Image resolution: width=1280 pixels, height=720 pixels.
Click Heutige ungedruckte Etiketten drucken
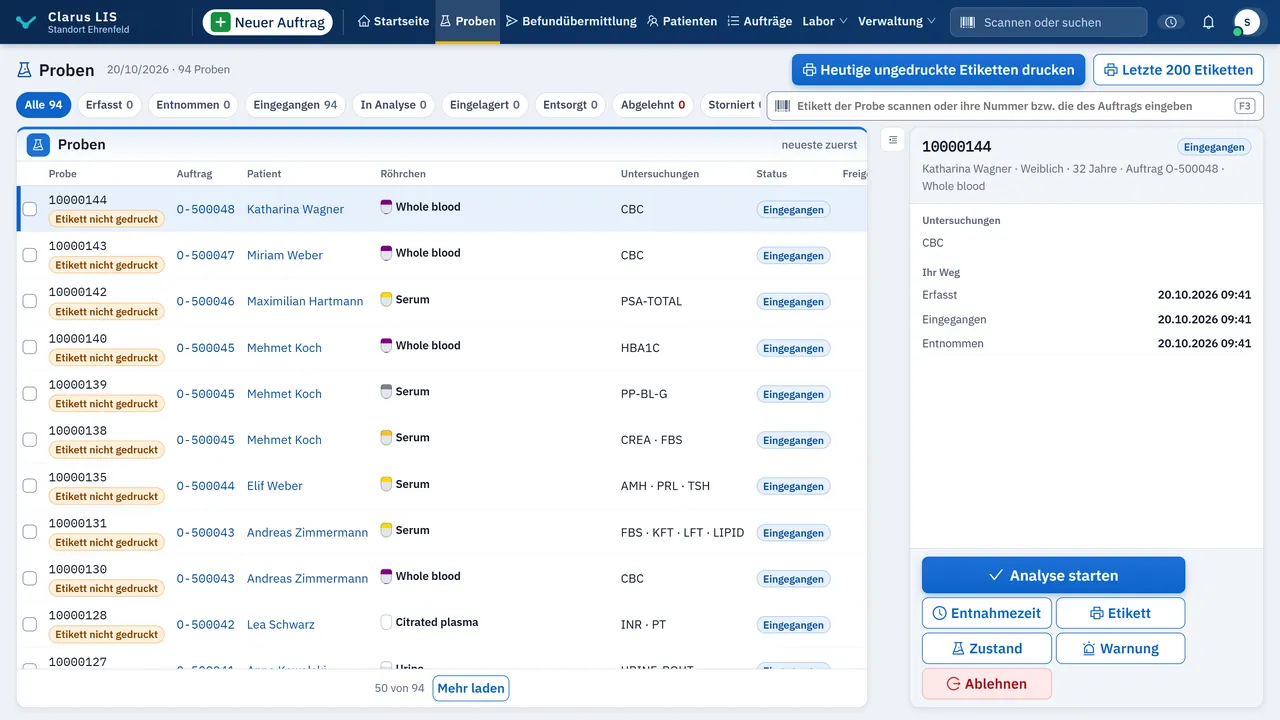tap(938, 70)
